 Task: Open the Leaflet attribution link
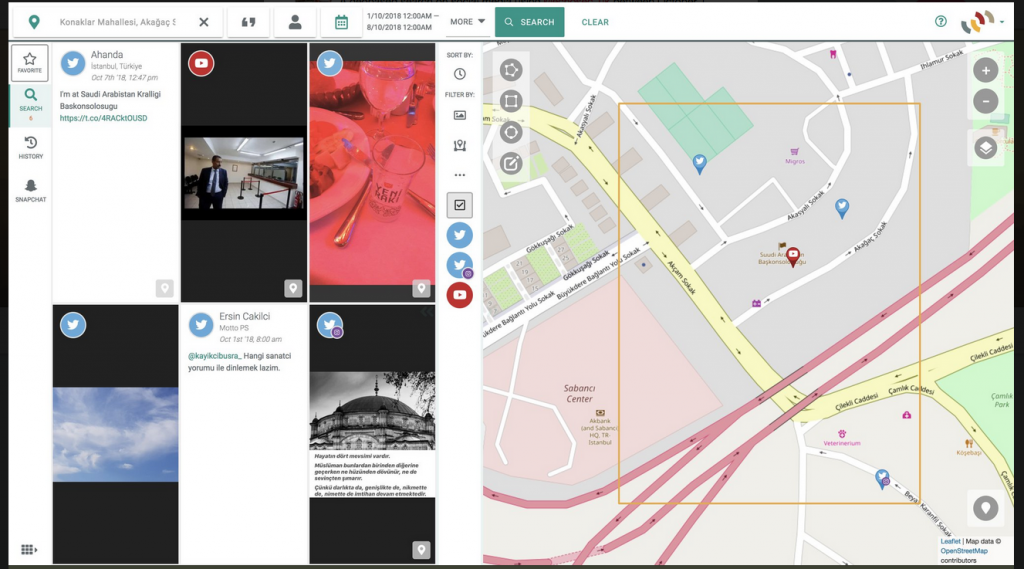click(x=950, y=542)
